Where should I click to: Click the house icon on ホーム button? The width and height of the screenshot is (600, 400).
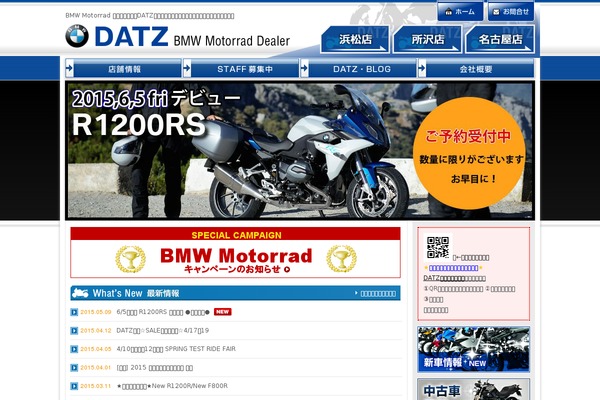click(449, 12)
